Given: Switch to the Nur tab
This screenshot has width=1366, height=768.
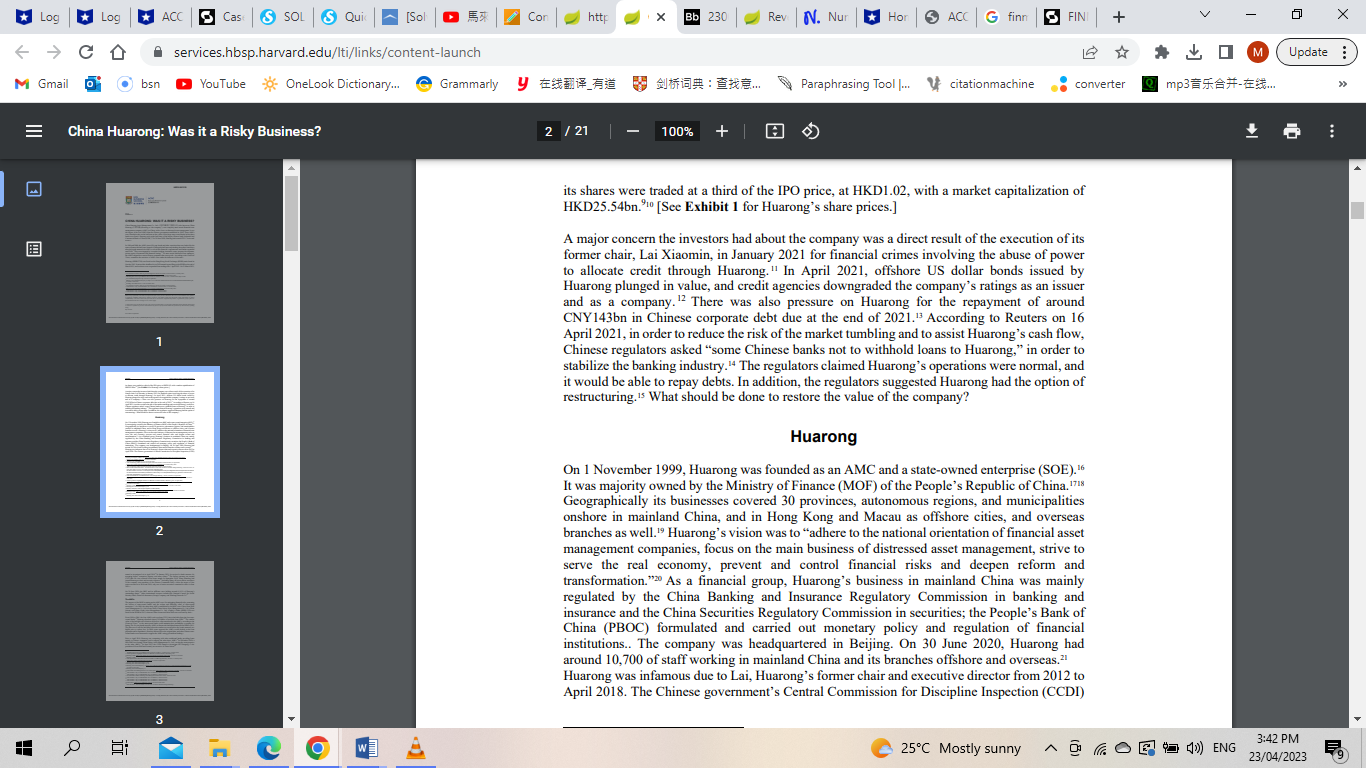Looking at the screenshot, I should pos(826,17).
